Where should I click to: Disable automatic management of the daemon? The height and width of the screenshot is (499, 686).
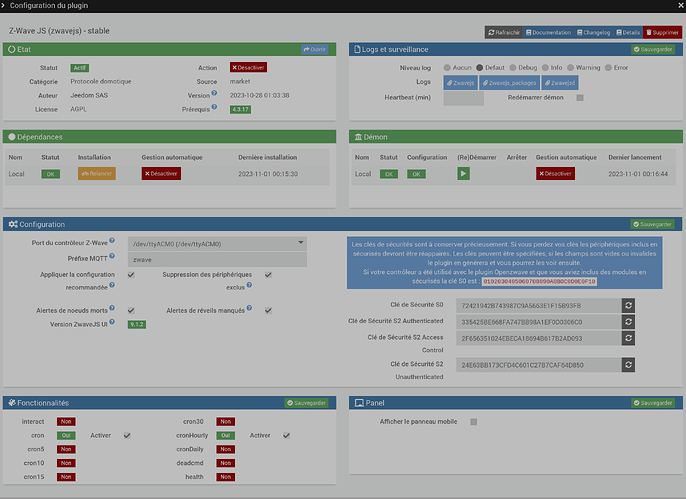(555, 174)
